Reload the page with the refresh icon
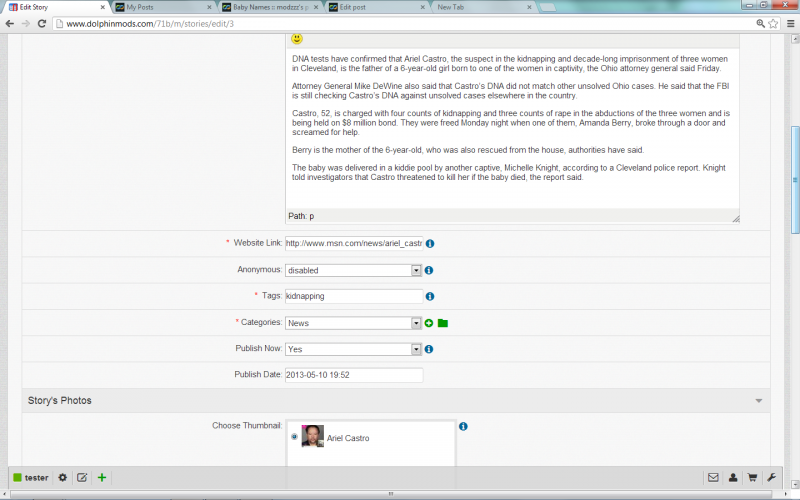The width and height of the screenshot is (800, 500). 42,23
